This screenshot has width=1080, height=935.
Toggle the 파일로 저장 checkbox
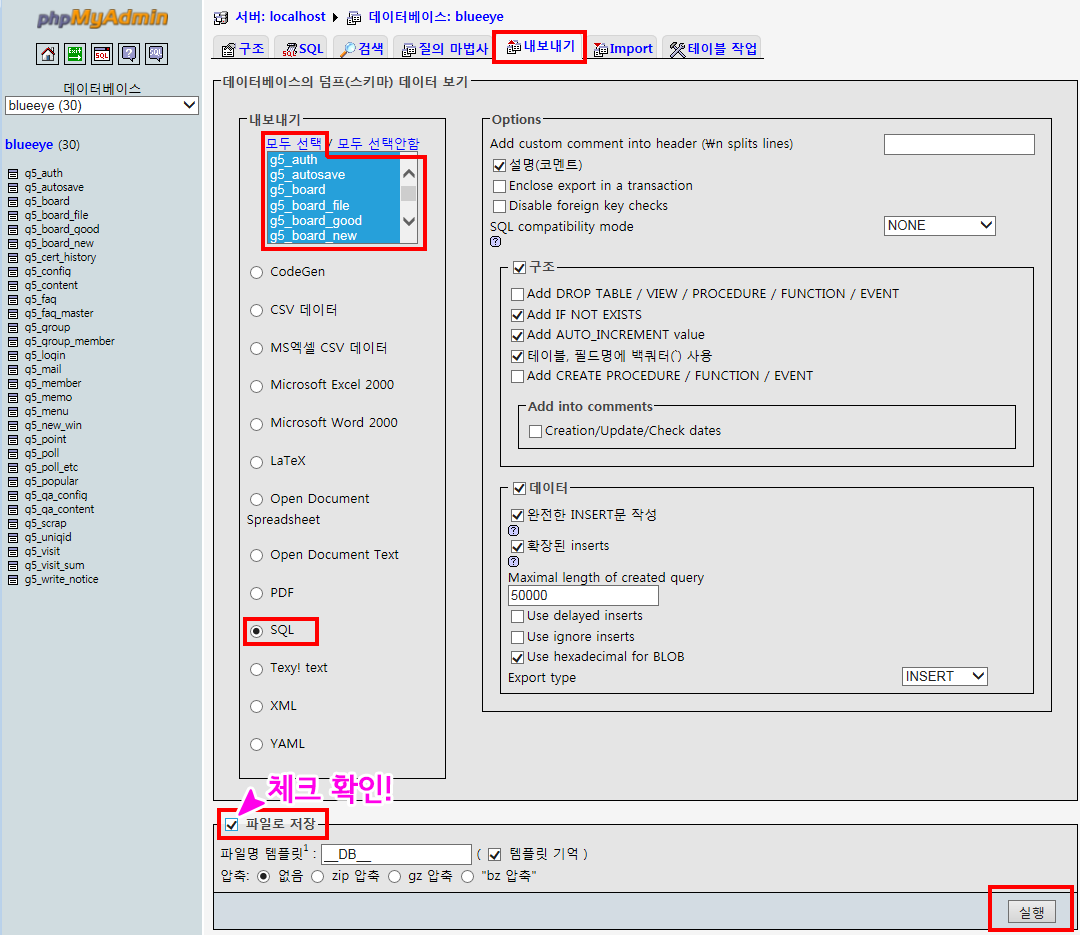(232, 825)
